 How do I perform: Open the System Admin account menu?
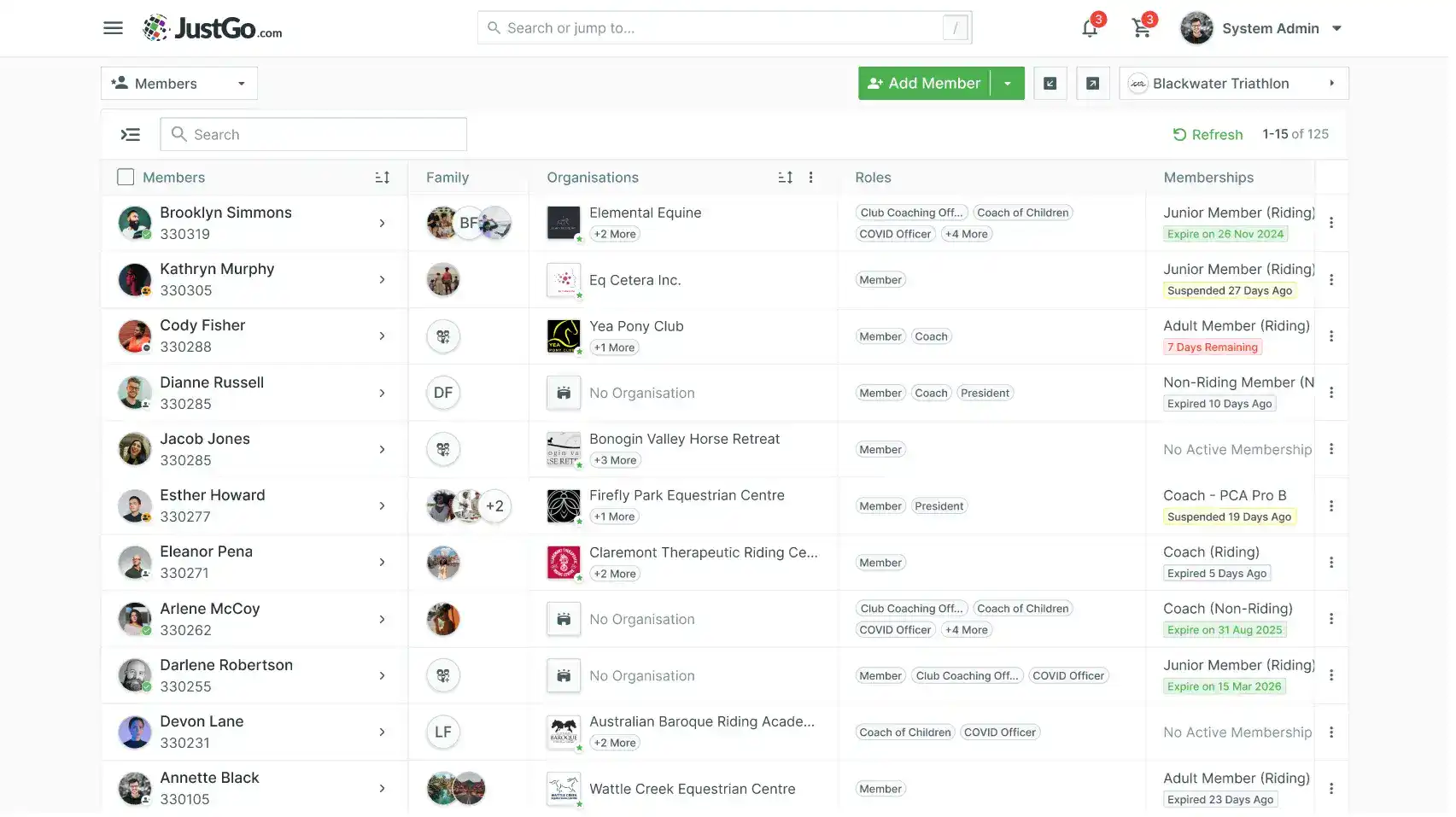point(1261,29)
